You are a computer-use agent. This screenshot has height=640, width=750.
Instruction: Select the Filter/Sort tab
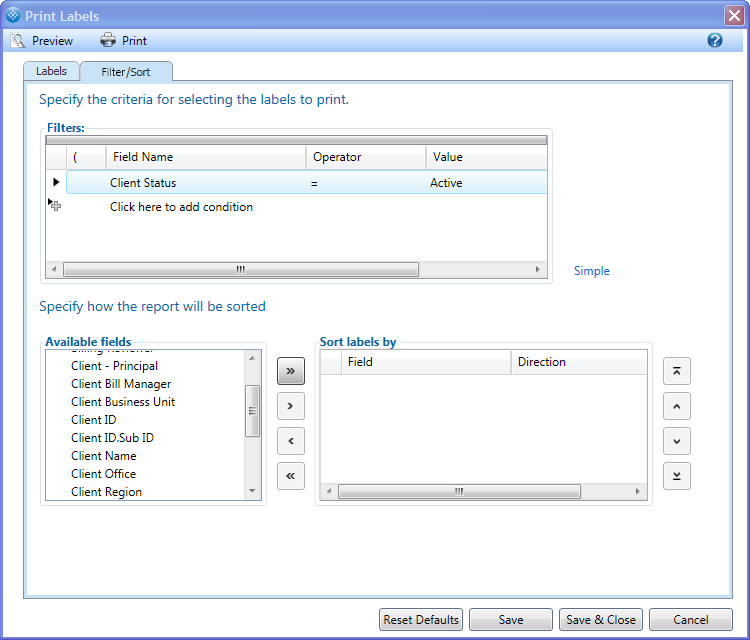(126, 72)
